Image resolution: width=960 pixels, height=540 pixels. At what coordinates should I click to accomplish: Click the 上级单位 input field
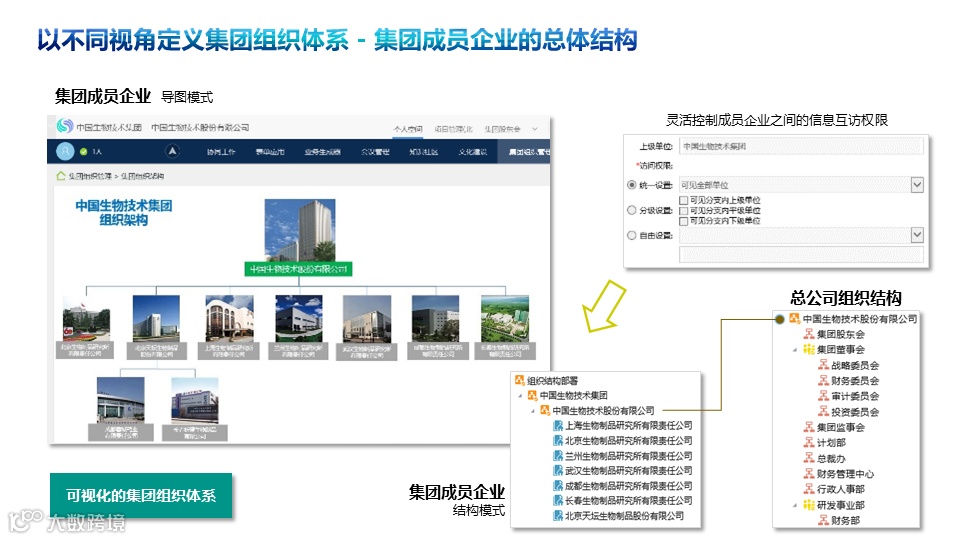pyautogui.click(x=801, y=146)
